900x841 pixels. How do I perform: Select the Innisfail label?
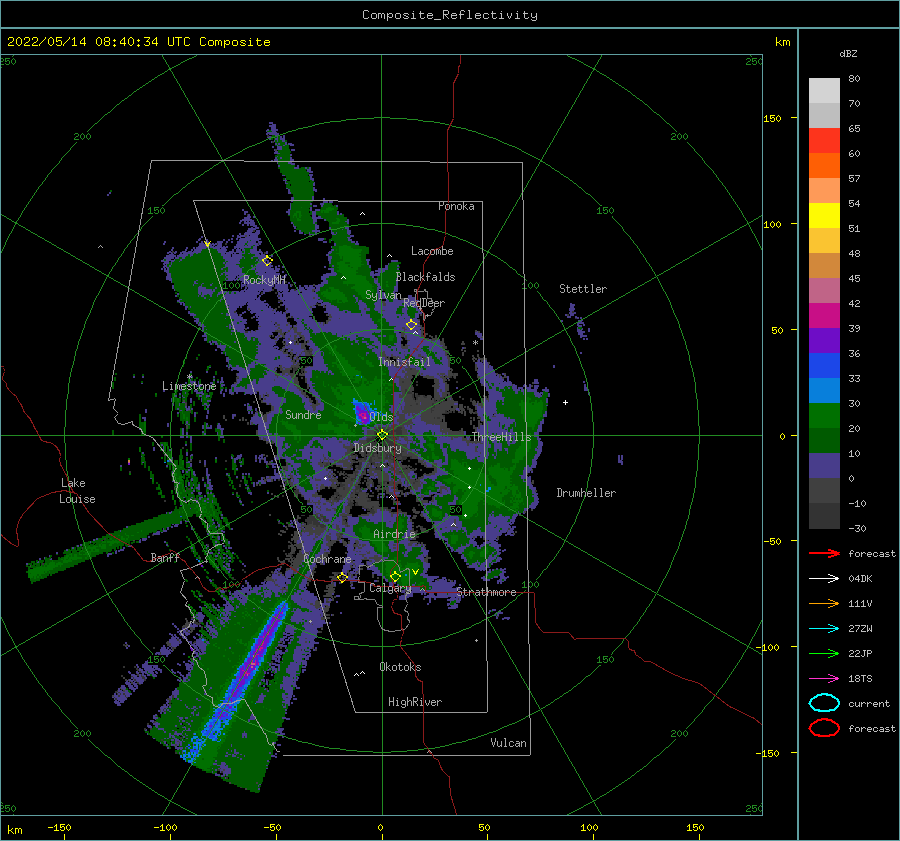pyautogui.click(x=405, y=362)
